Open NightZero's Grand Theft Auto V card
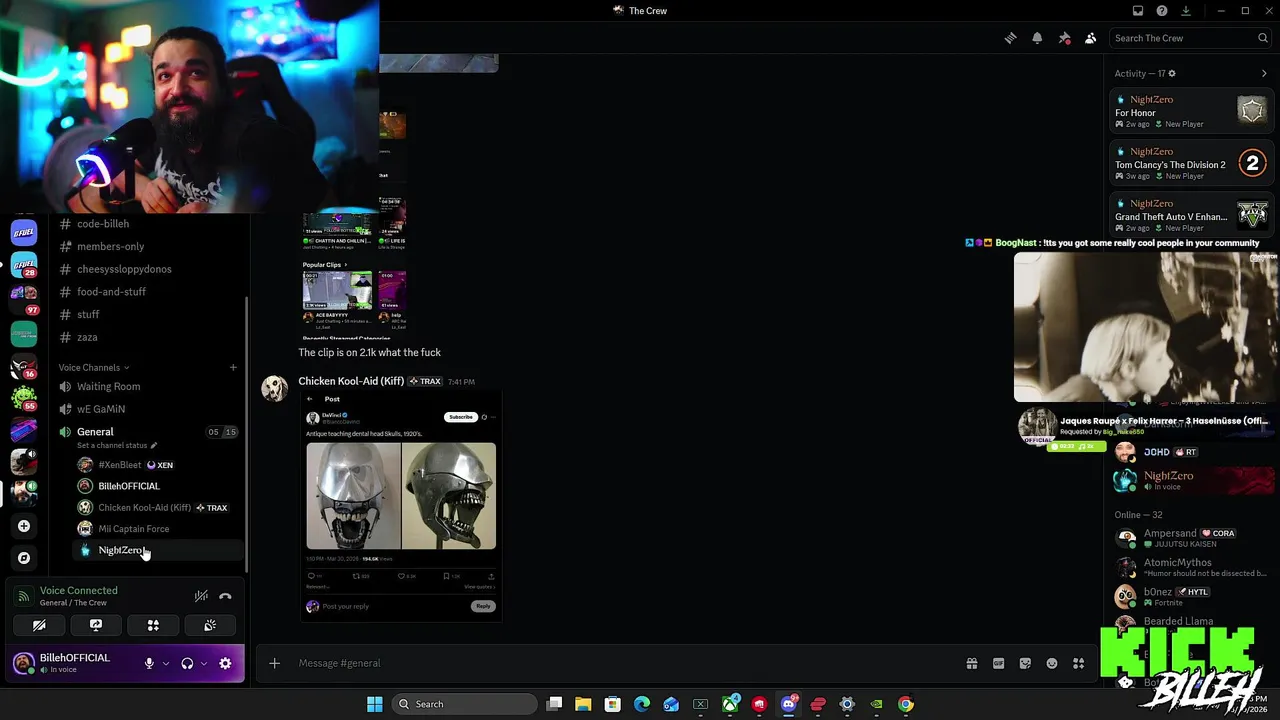Image resolution: width=1280 pixels, height=720 pixels. pos(1192,215)
